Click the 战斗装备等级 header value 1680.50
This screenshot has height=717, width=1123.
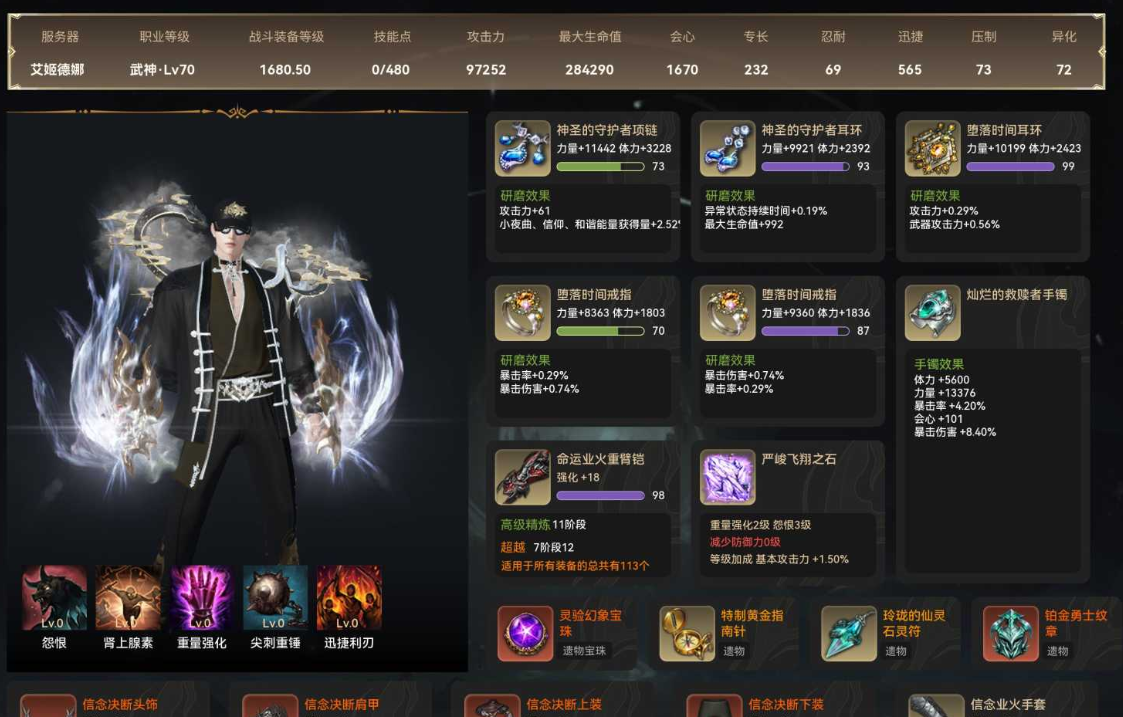285,69
